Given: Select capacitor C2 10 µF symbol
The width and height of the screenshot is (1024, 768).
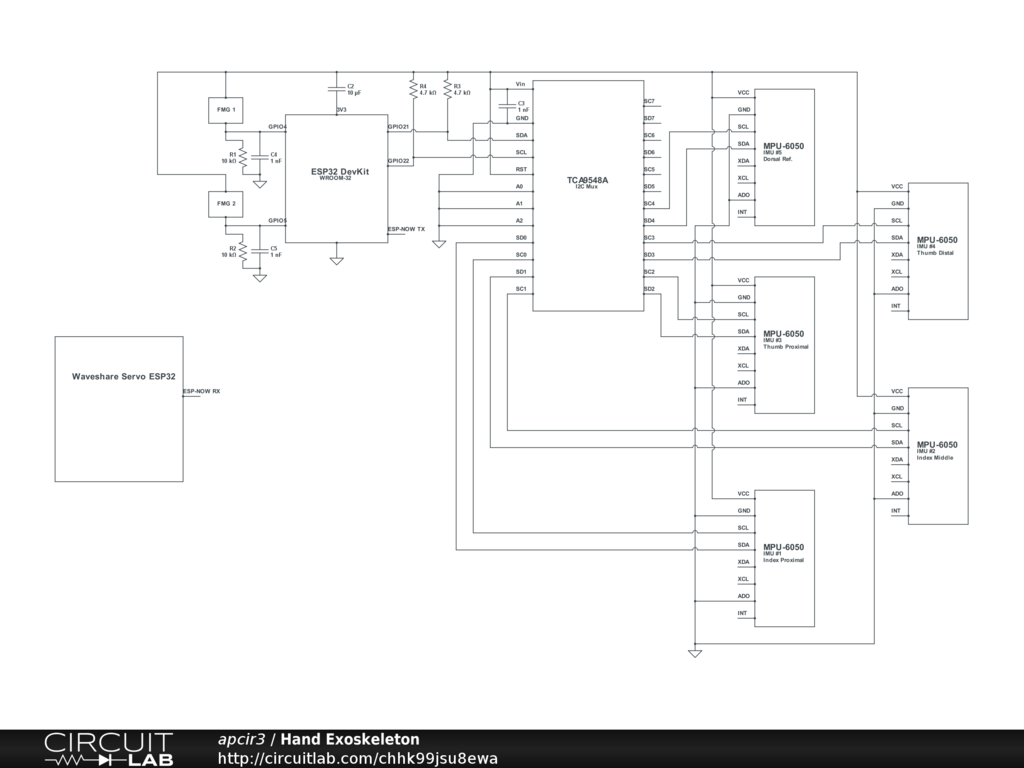Looking at the screenshot, I should click(x=336, y=89).
